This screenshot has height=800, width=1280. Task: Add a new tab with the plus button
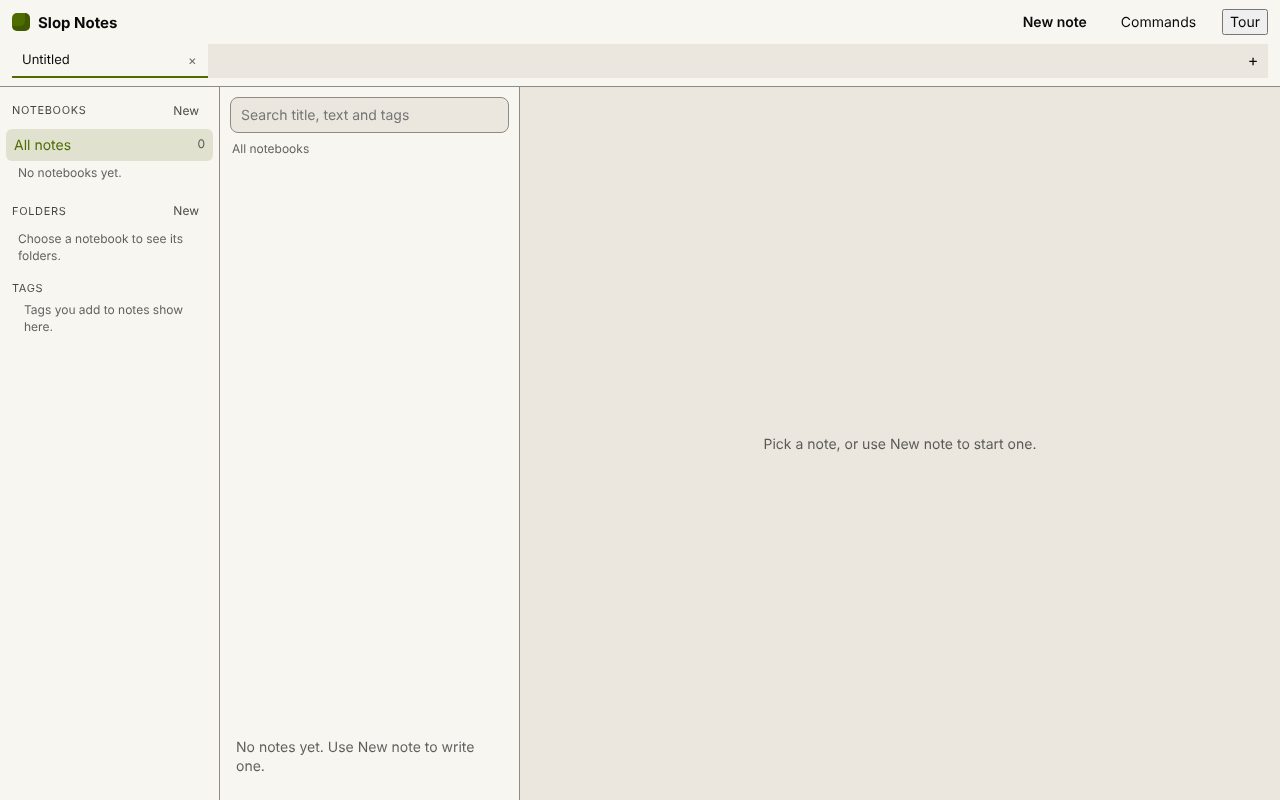pyautogui.click(x=1252, y=61)
